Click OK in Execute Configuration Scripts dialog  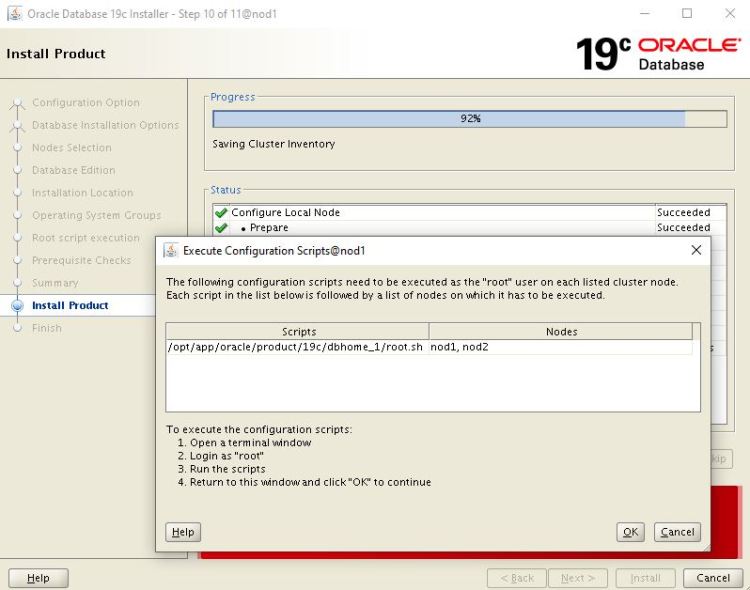[x=630, y=532]
